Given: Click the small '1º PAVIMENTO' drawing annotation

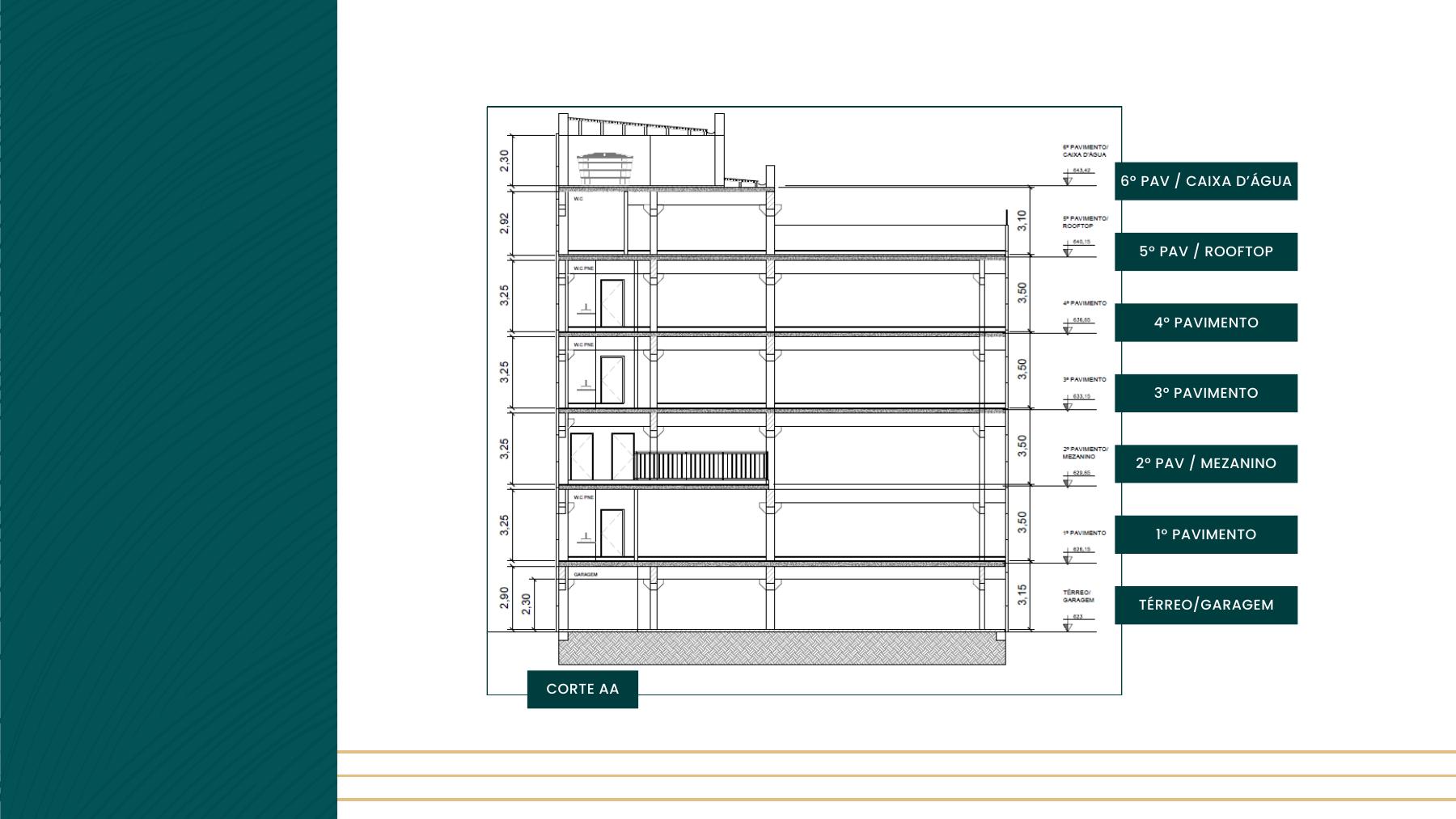Looking at the screenshot, I should (x=1085, y=533).
